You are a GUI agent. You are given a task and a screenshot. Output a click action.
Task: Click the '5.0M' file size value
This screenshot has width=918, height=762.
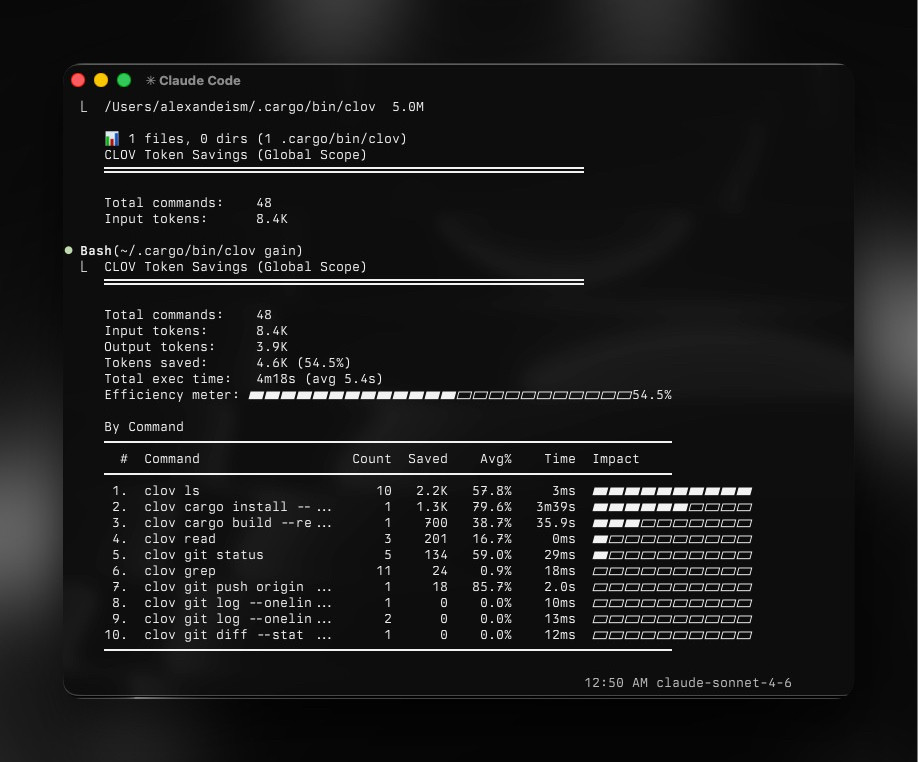click(x=408, y=107)
